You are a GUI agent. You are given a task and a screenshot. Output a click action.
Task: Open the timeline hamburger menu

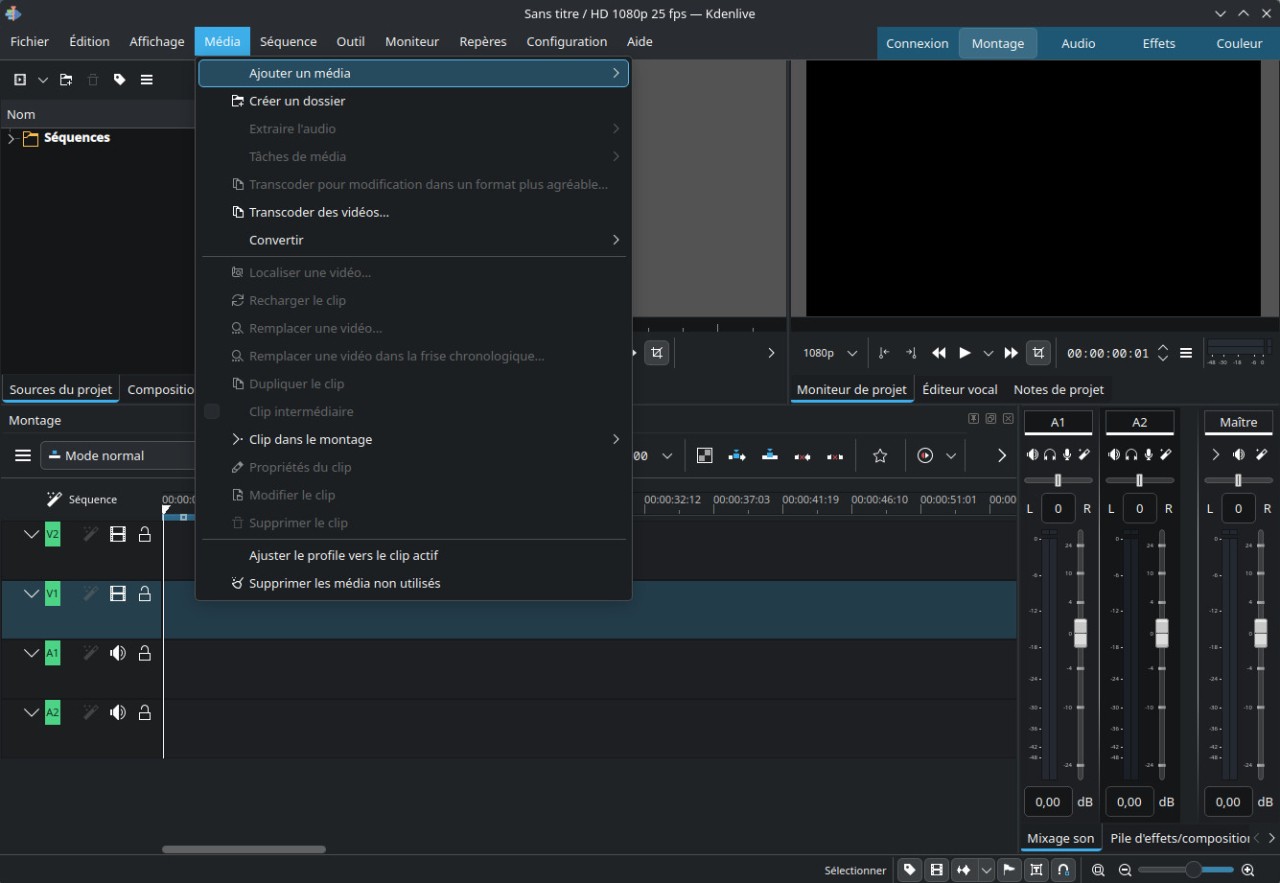(23, 456)
